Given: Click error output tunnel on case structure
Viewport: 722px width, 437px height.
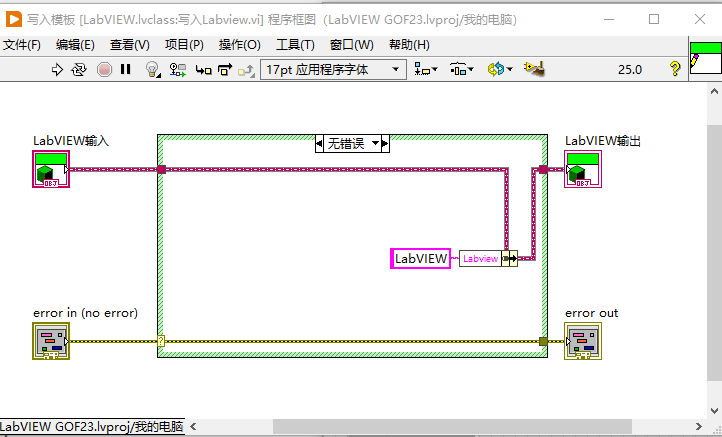Looking at the screenshot, I should click(543, 341).
